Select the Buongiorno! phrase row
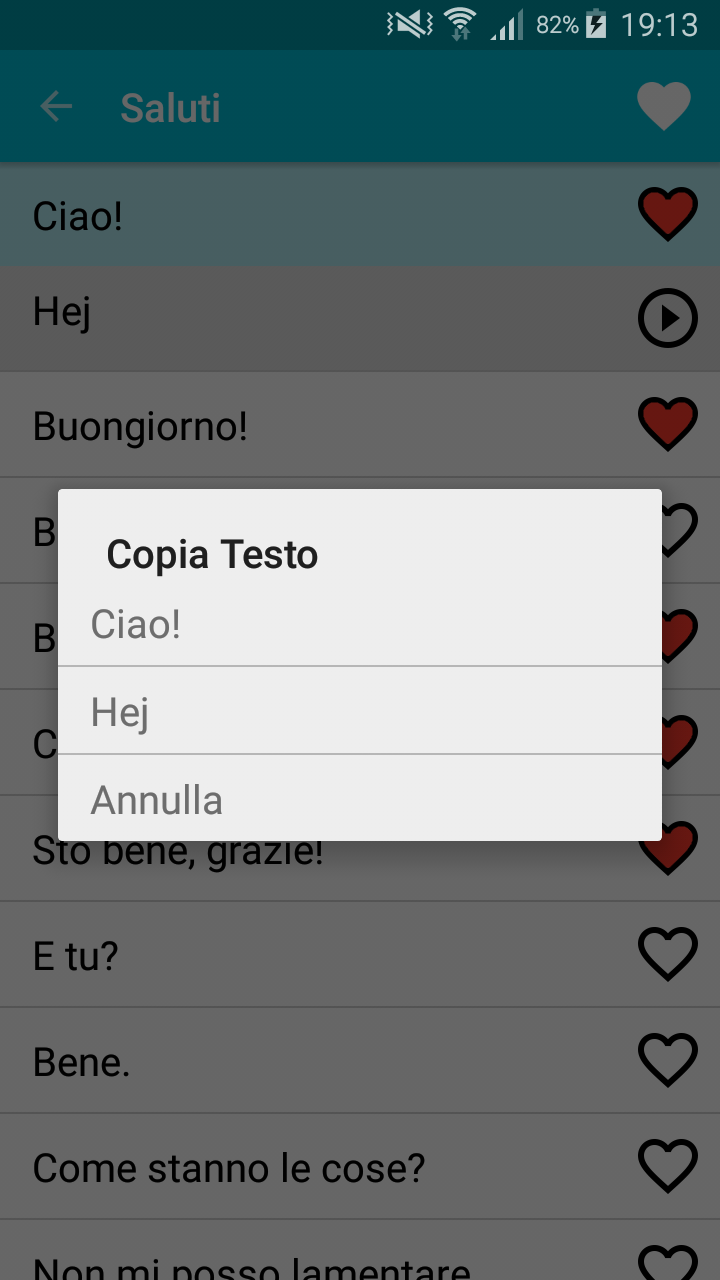720x1280 pixels. 360,425
